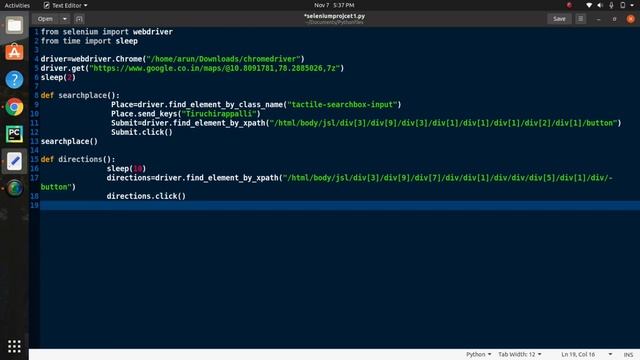Click the Wi-Fi network indicator
This screenshot has height=360, width=640.
coord(589,5)
